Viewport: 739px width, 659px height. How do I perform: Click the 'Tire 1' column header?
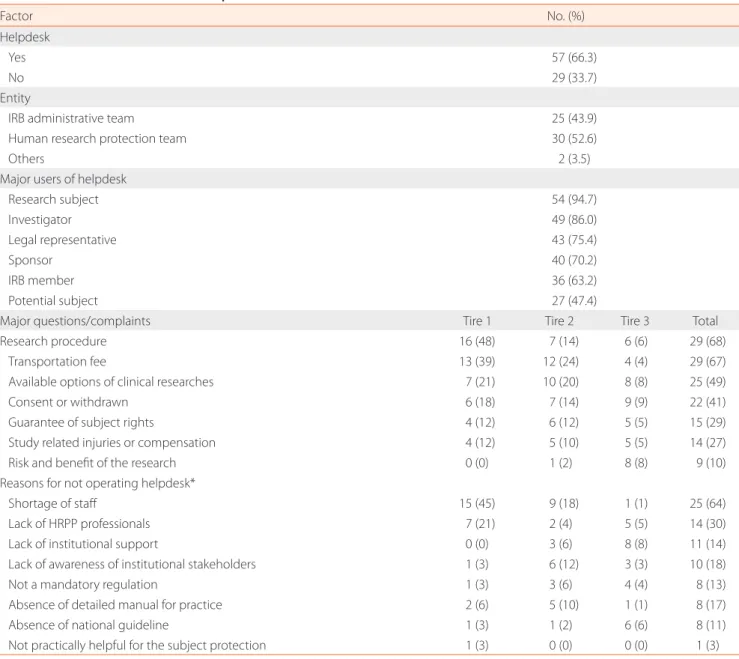click(x=477, y=321)
